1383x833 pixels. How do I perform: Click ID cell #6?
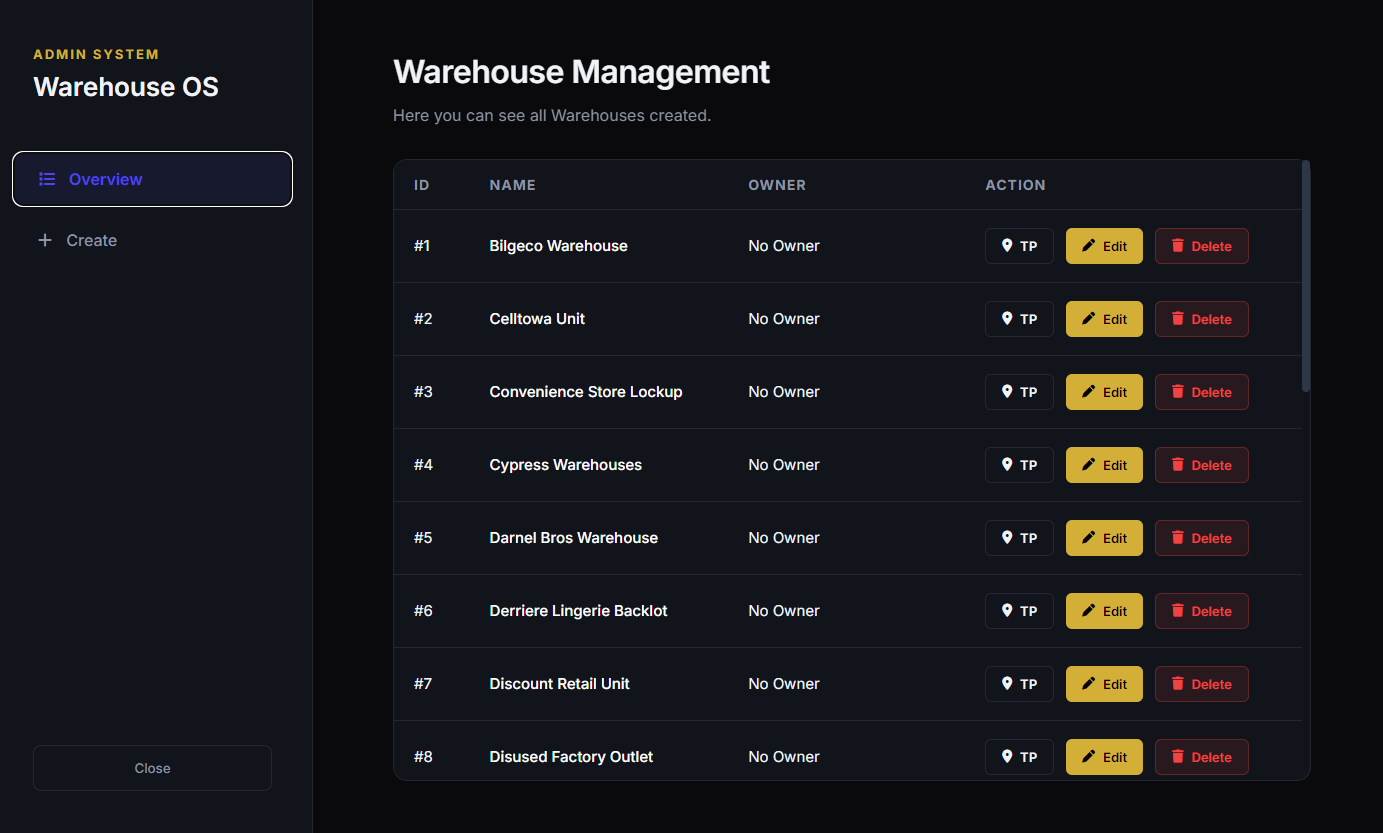423,611
